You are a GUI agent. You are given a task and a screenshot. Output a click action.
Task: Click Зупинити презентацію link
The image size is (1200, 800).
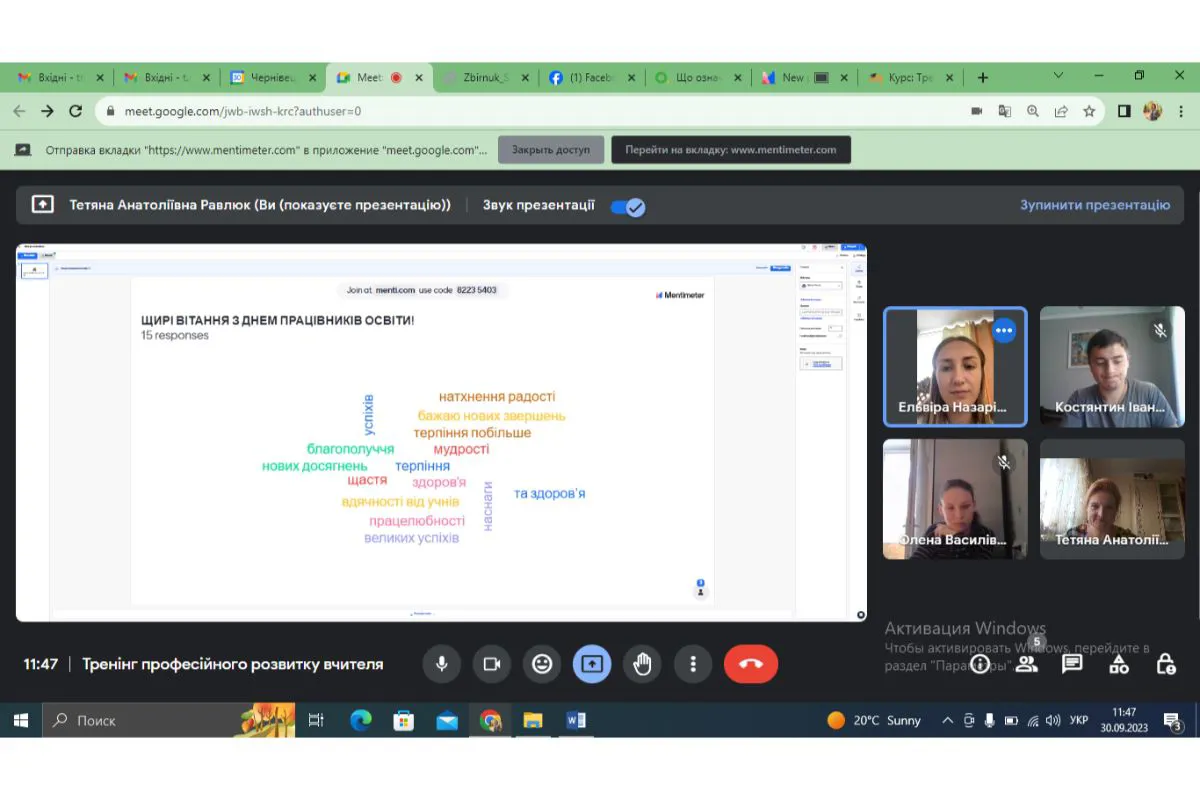pyautogui.click(x=1095, y=205)
